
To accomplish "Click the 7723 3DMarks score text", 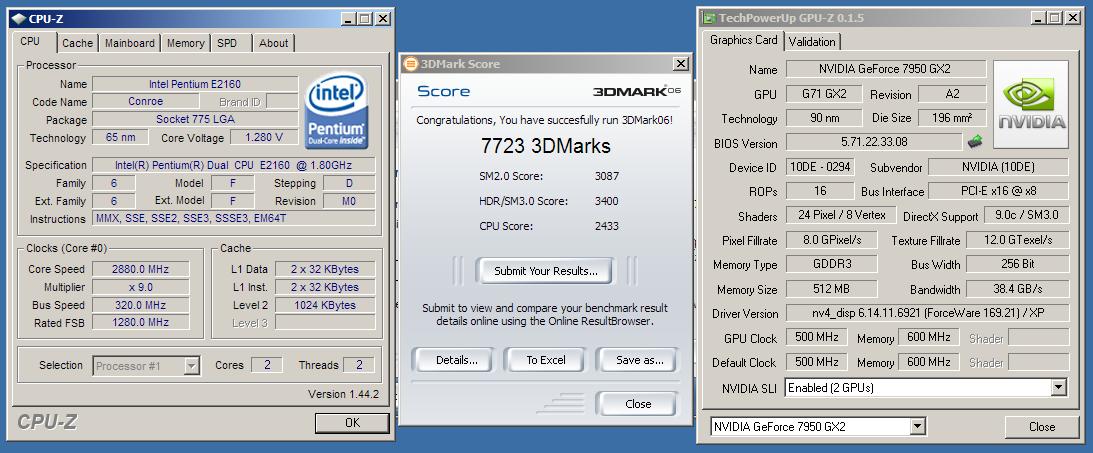I will [x=546, y=146].
